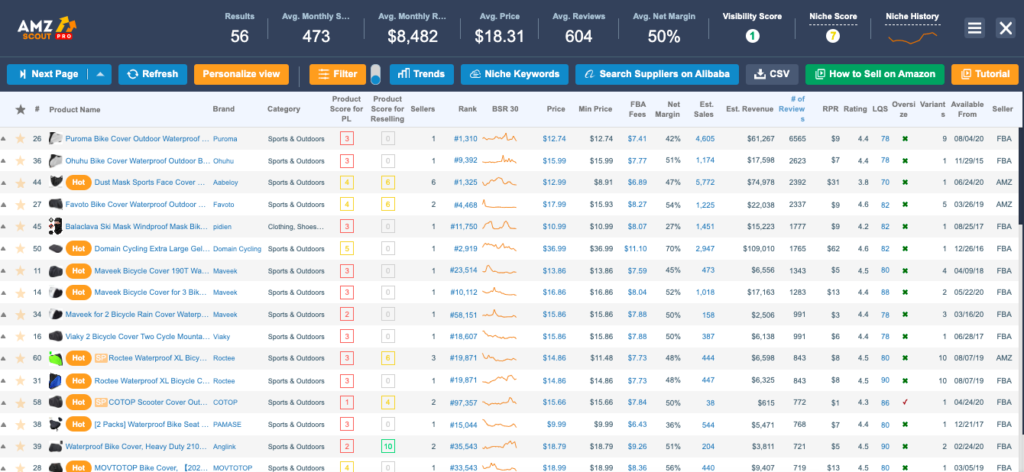1024x472 pixels.
Task: Favorite the Anglink Waterproof Bike Cover star
Action: pyautogui.click(x=20, y=447)
